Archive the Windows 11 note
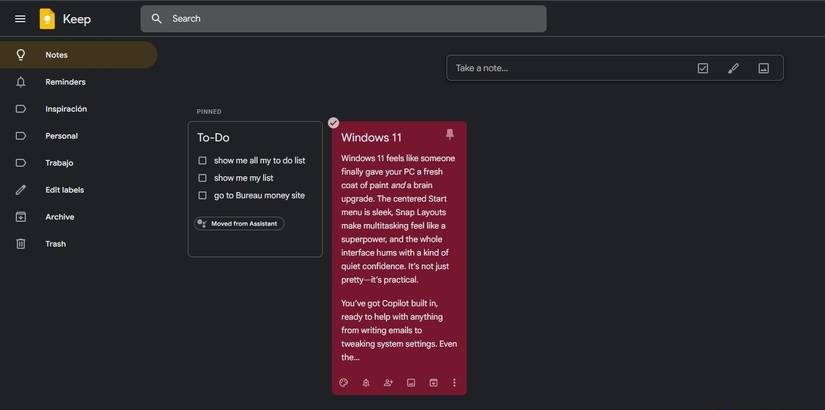Viewport: 825px width, 410px height. [x=433, y=383]
